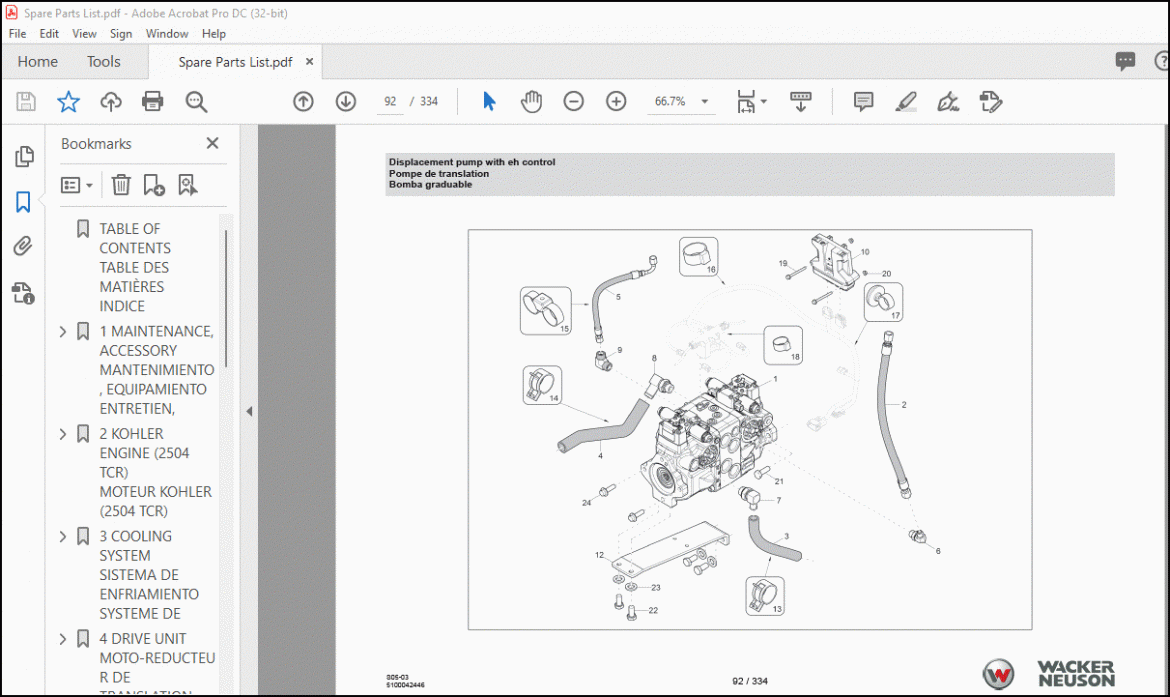Click the Print file icon
Viewport: 1170px width, 697px height.
(152, 101)
